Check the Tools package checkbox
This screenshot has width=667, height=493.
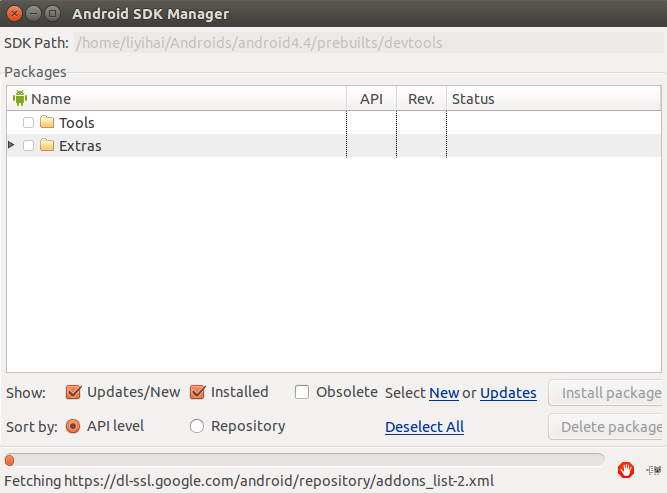pos(29,123)
